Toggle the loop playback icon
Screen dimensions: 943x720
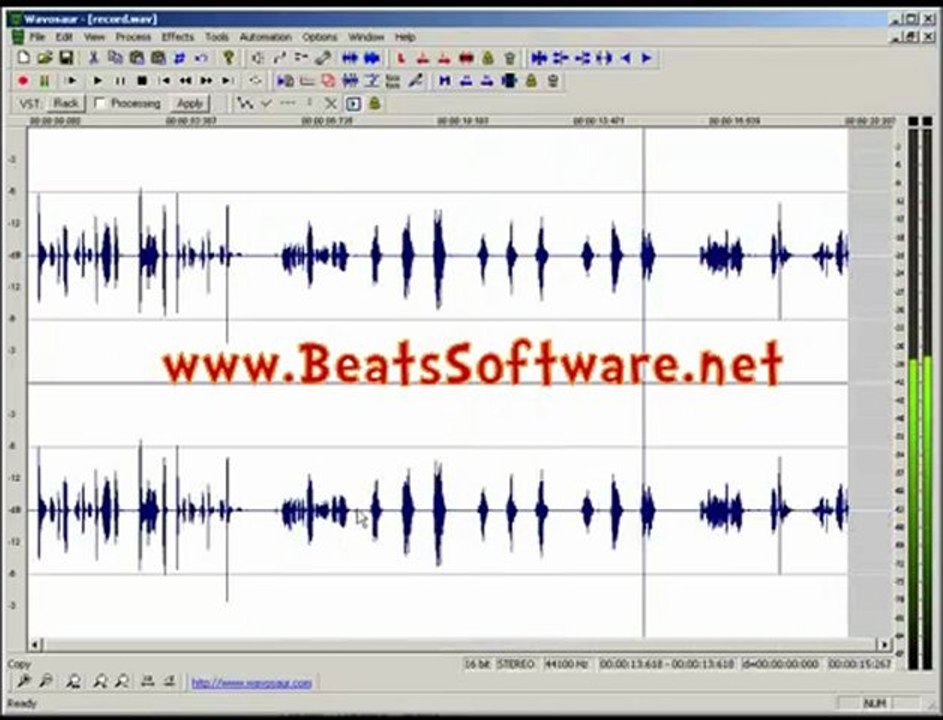coord(256,81)
